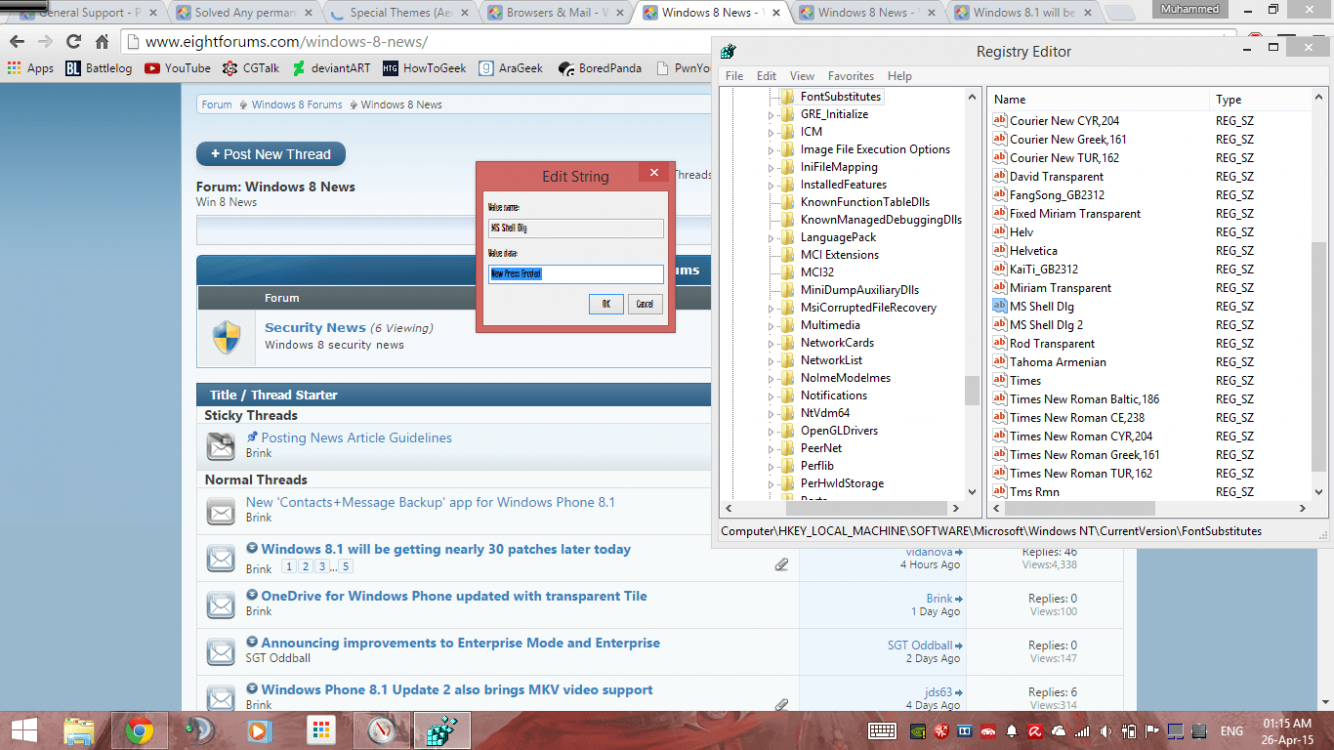Open Edit menu in Registry Editor
This screenshot has width=1334, height=750.
(766, 76)
